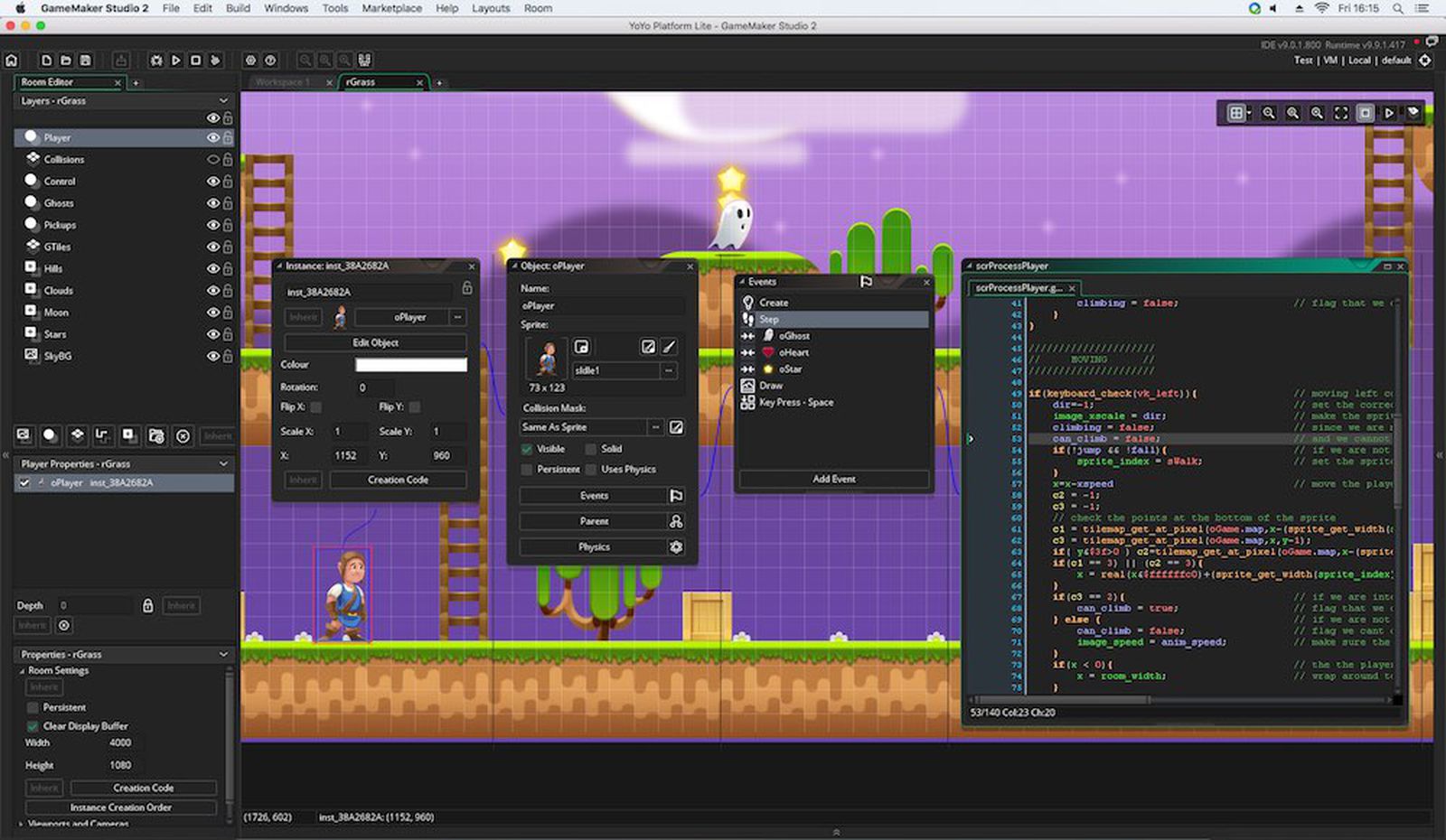Open the Debug run tool
1446x840 pixels.
click(156, 60)
